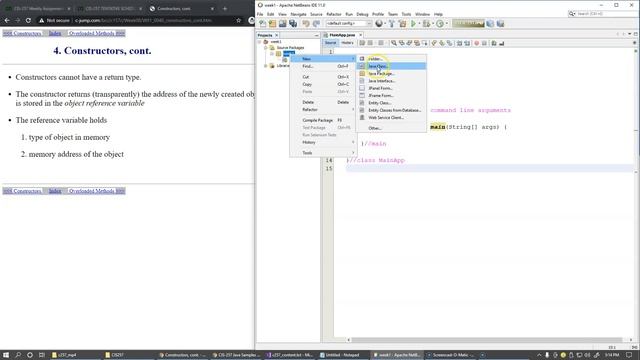Viewport: 640px width, 360px height.
Task: Choose JFrame Form from the New submenu
Action: [391, 96]
